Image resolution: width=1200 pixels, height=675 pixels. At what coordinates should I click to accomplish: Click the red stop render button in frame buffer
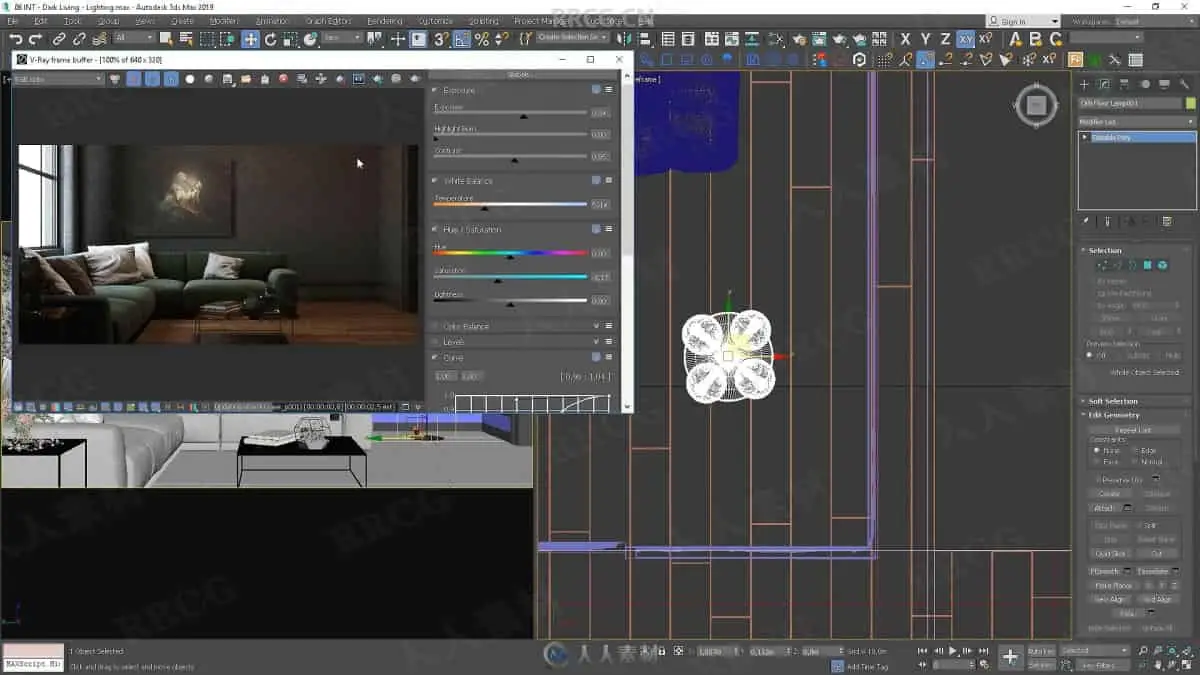tap(283, 79)
